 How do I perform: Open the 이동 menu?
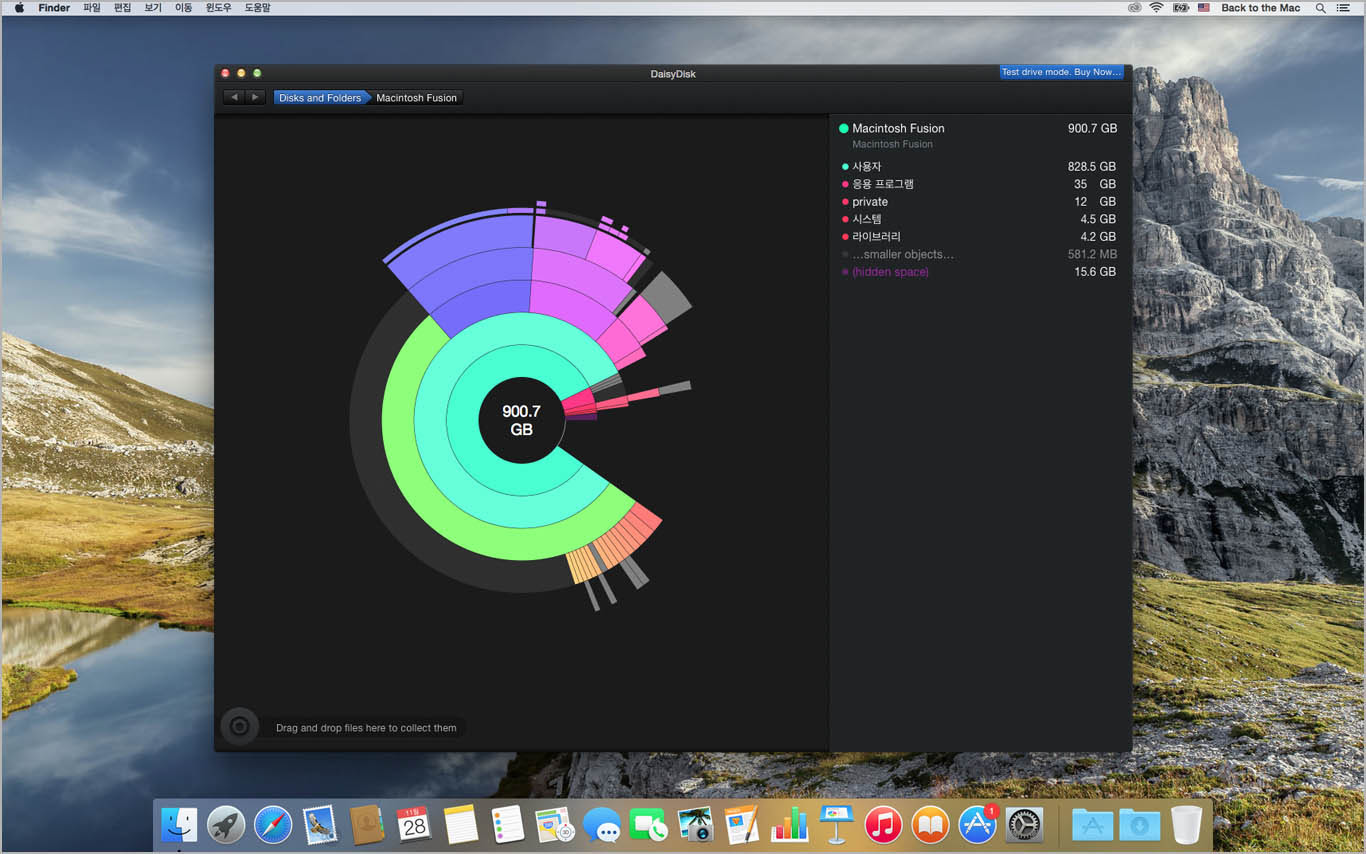pos(183,8)
